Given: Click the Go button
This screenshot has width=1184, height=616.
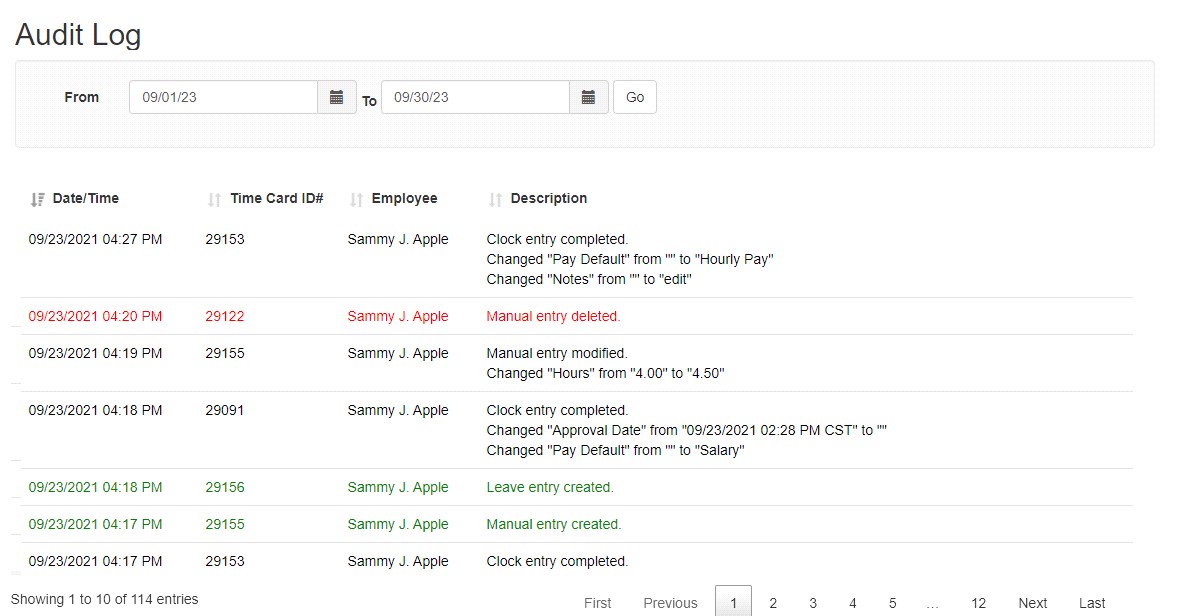Looking at the screenshot, I should [x=635, y=97].
